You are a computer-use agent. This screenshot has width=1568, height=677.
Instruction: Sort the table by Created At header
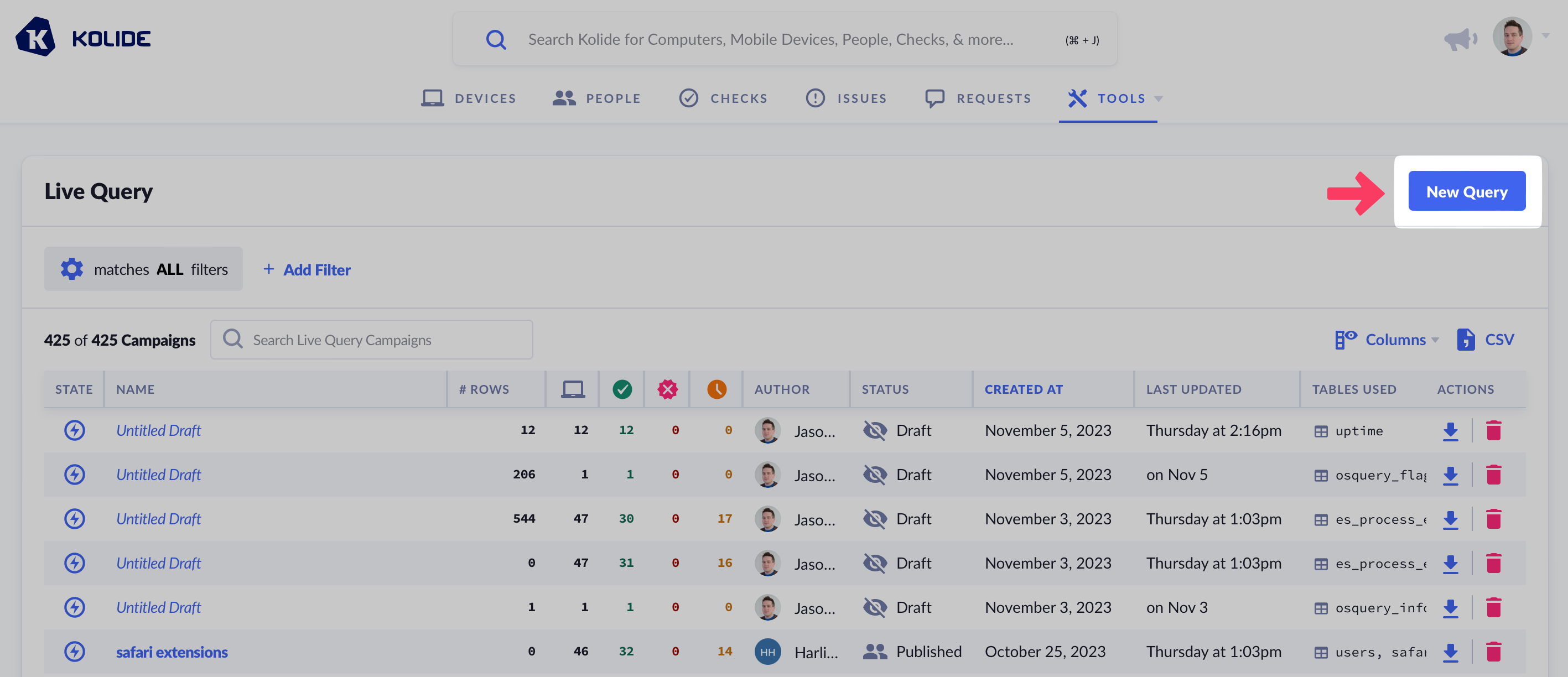click(1023, 389)
